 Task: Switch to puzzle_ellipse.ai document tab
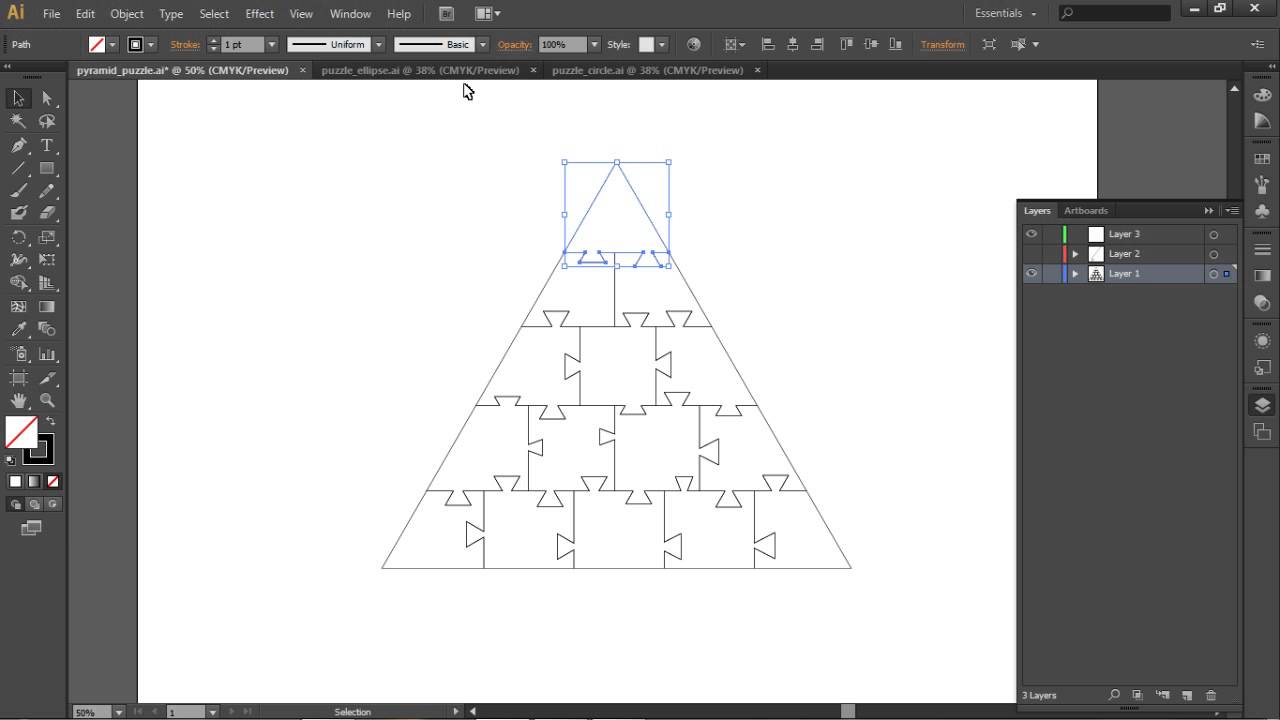pyautogui.click(x=420, y=70)
